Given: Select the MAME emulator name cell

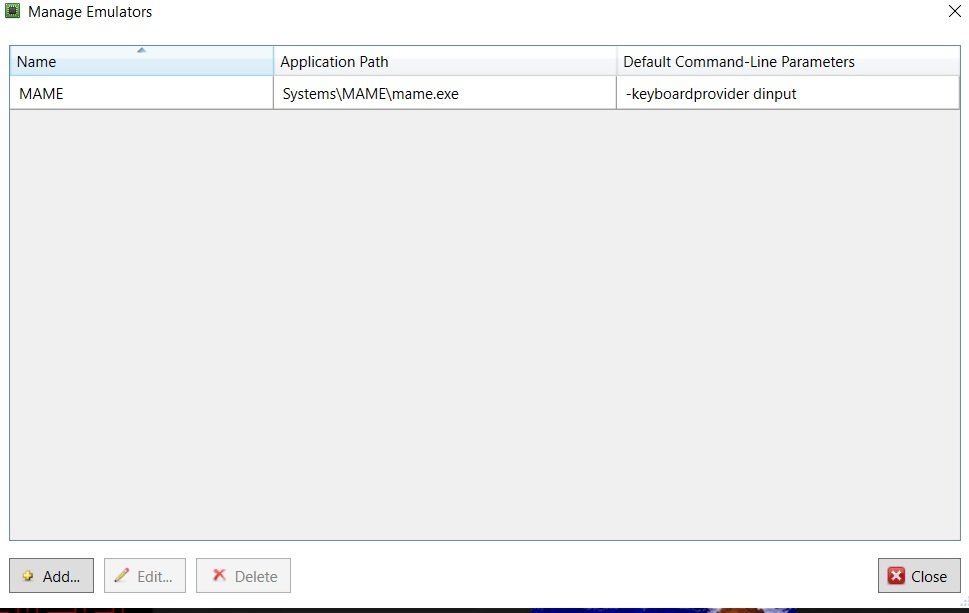Looking at the screenshot, I should (142, 93).
